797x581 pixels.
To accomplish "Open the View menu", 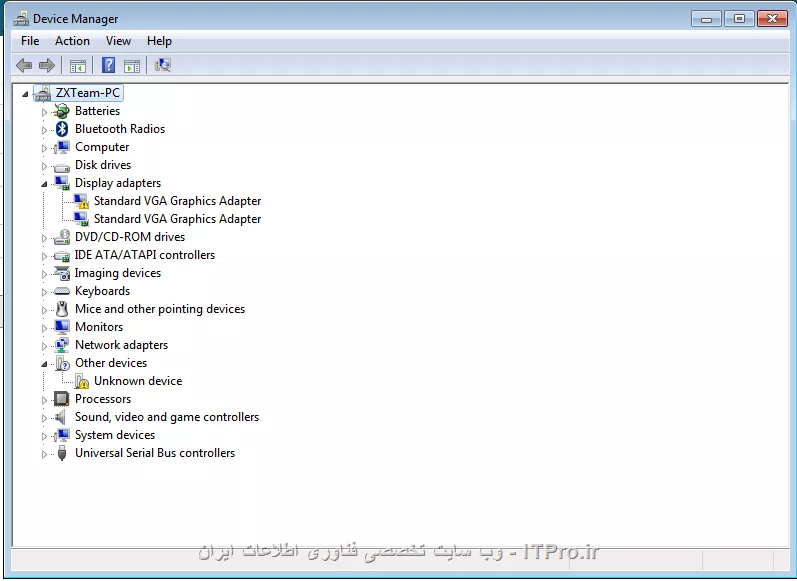I will tap(118, 41).
